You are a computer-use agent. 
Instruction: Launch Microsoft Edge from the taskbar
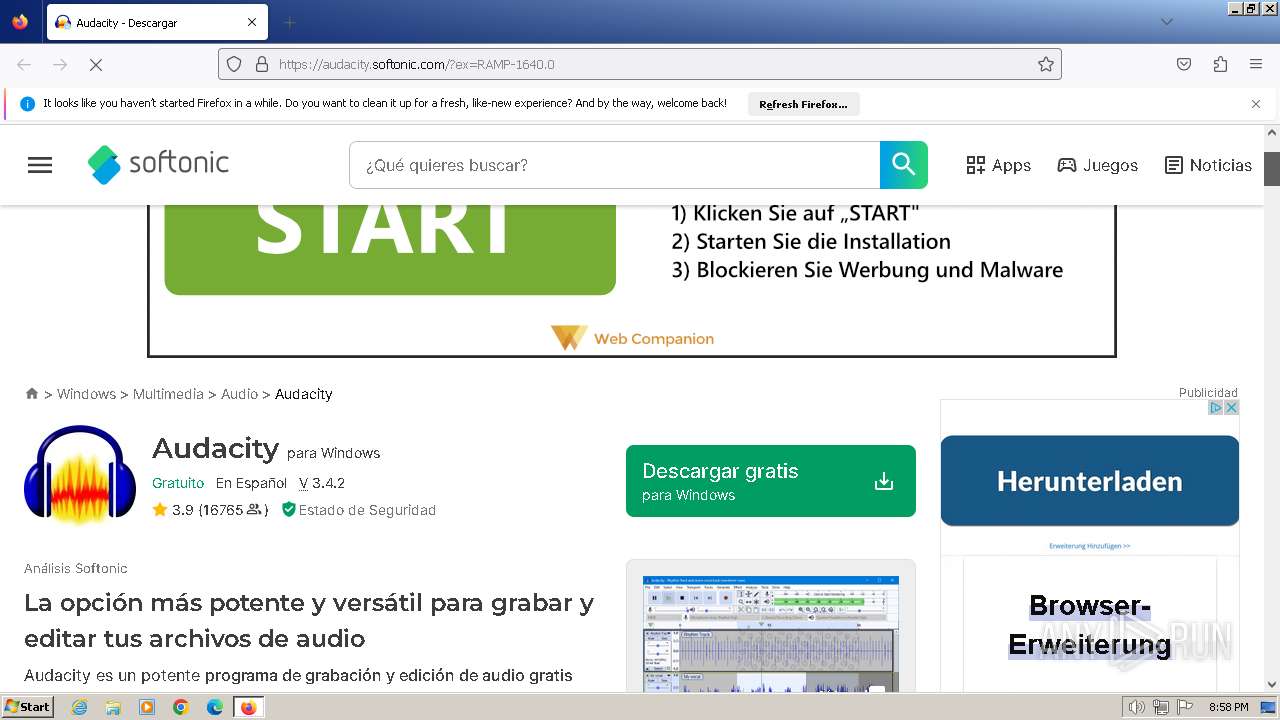tap(215, 707)
